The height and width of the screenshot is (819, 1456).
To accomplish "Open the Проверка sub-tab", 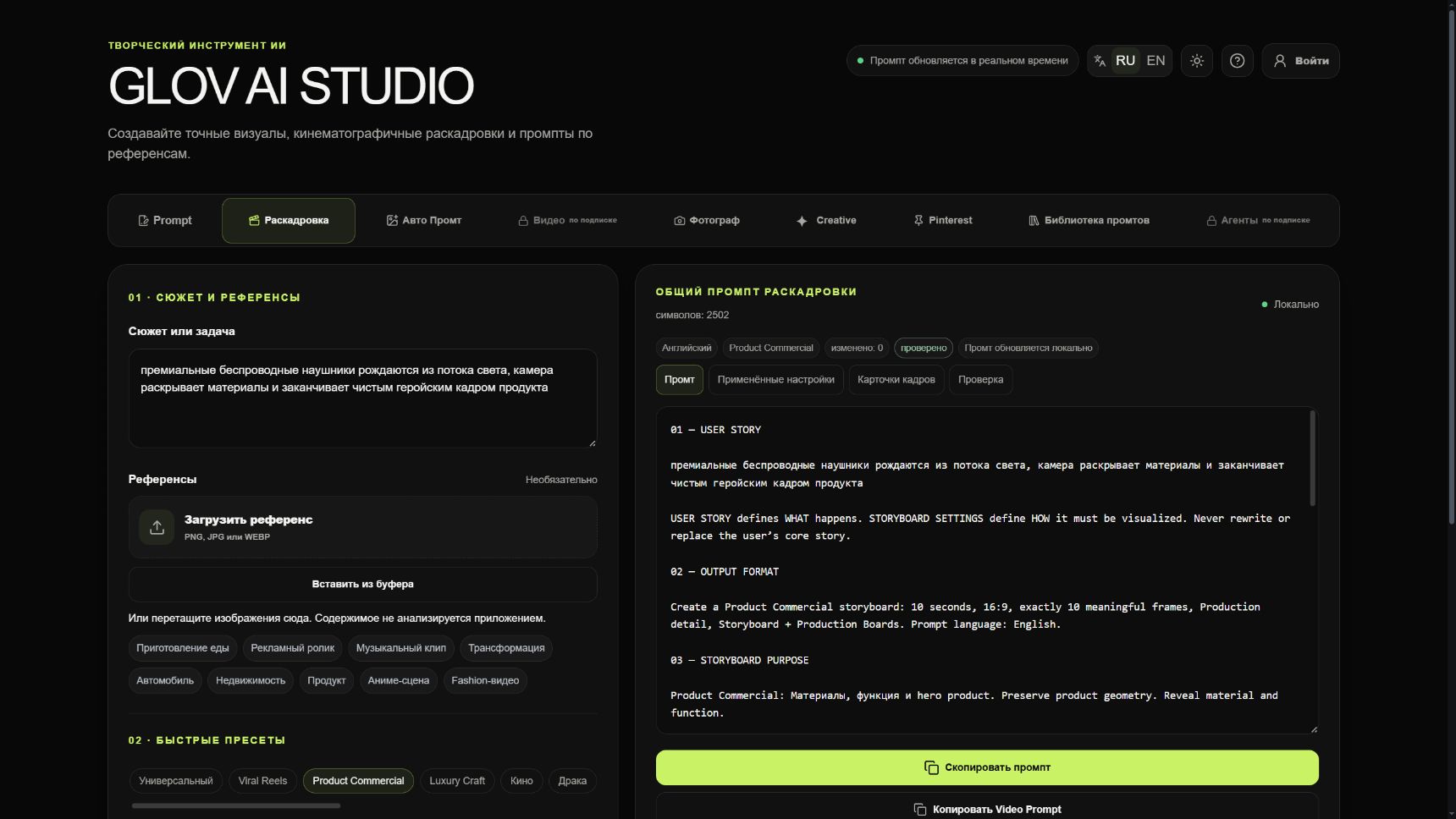I will tap(980, 380).
